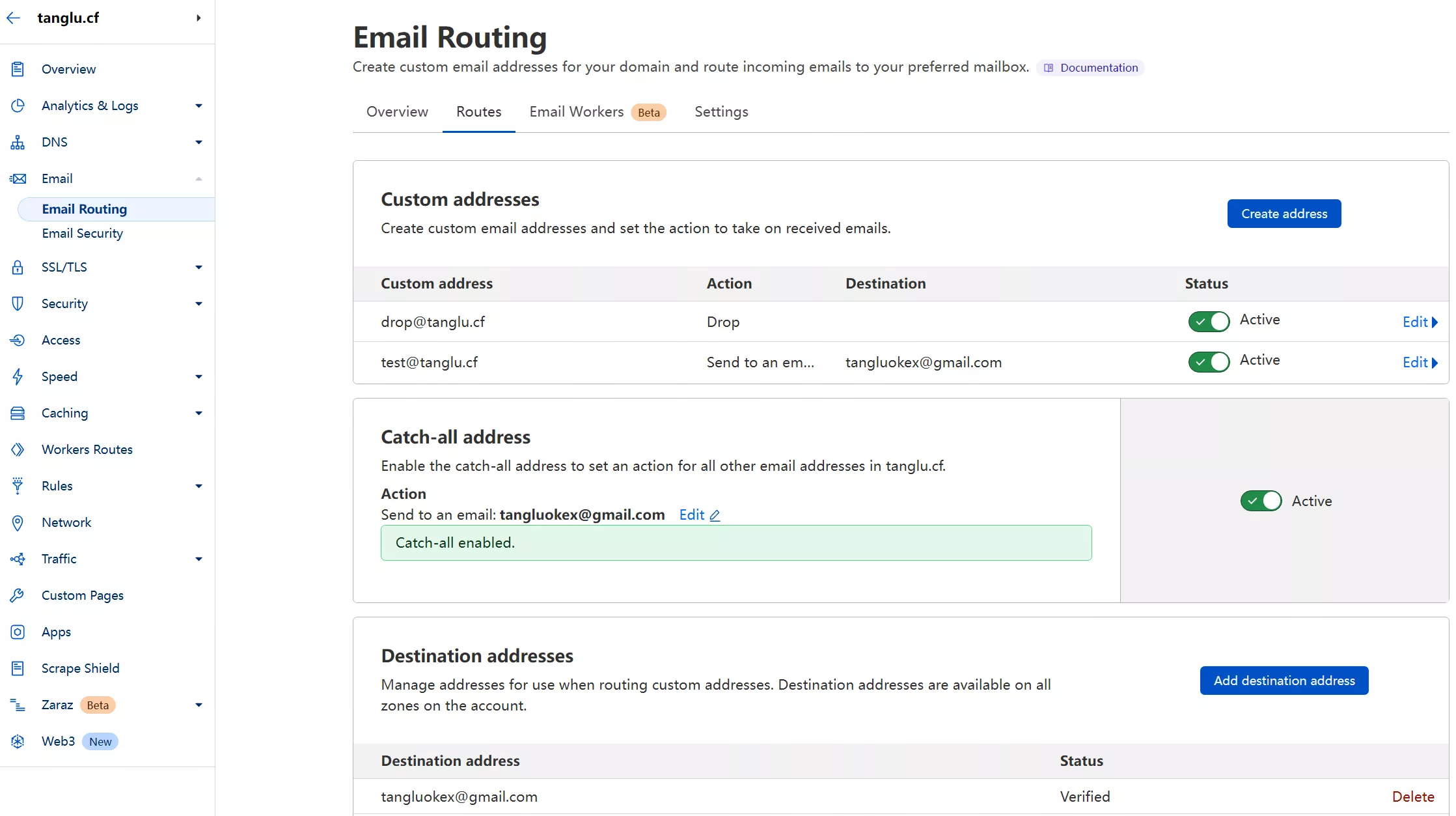Expand the tanglu.cf domain selector
This screenshot has height=816, width=1456.
(197, 18)
